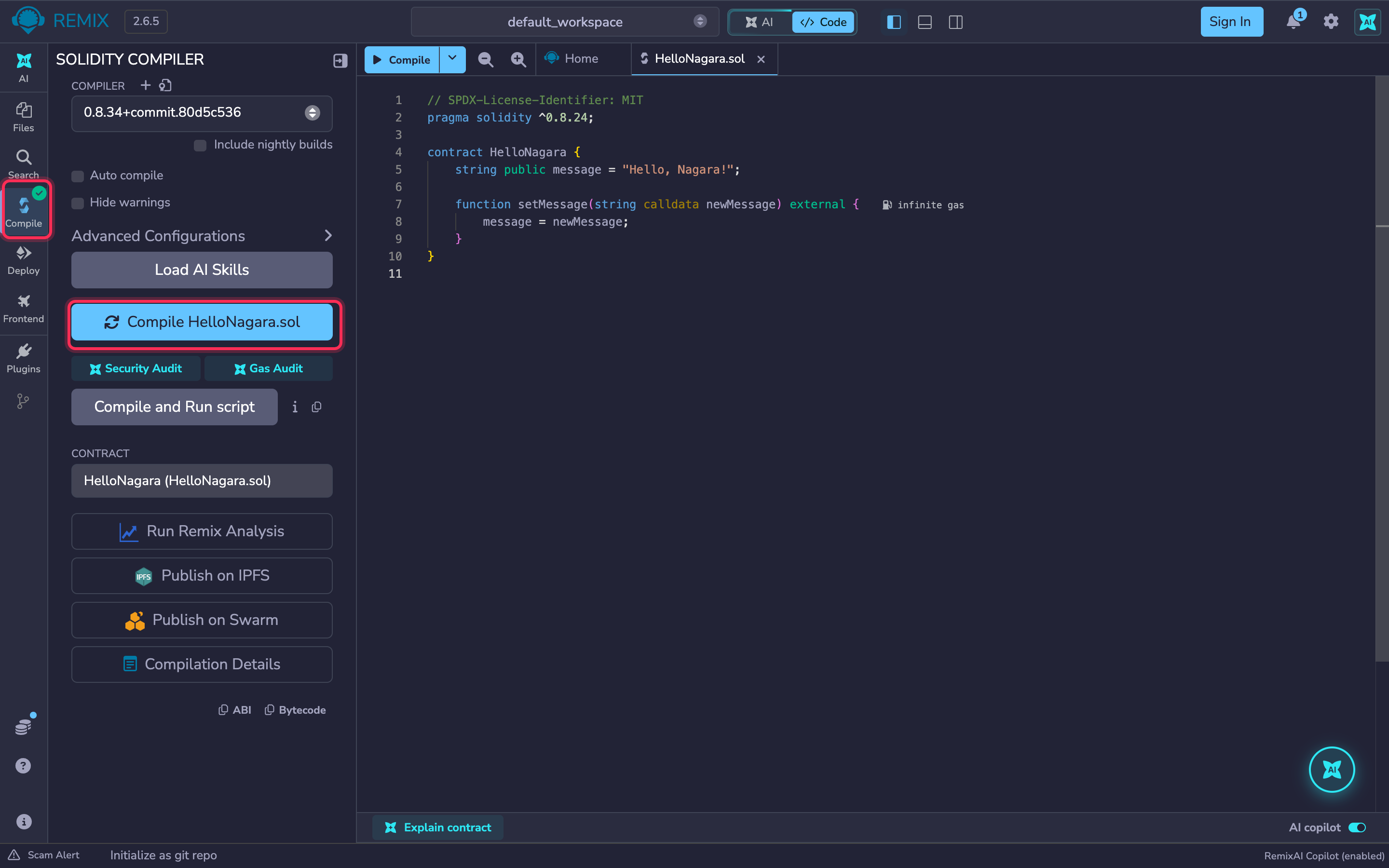1389x868 pixels.
Task: Click the zoom in magnifier icon
Action: (x=517, y=59)
